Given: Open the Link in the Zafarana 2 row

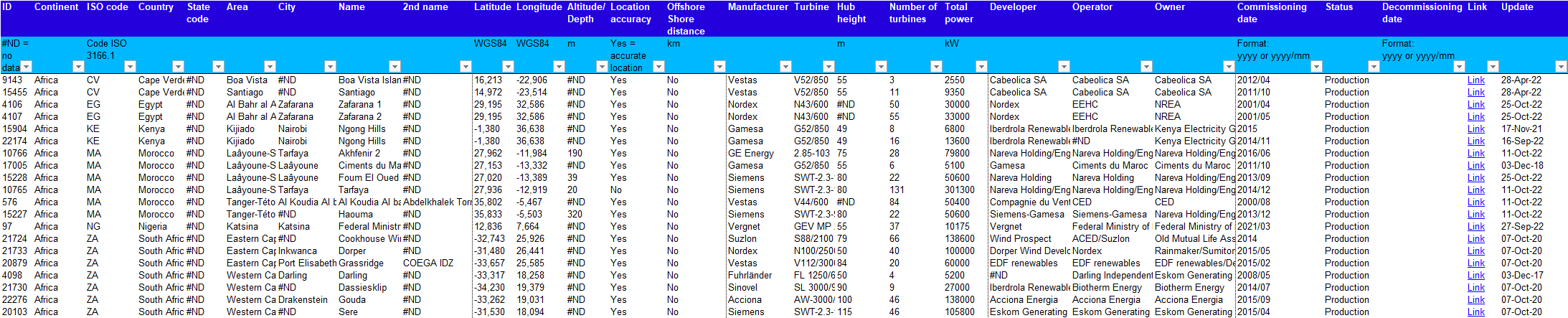Looking at the screenshot, I should (x=1475, y=116).
